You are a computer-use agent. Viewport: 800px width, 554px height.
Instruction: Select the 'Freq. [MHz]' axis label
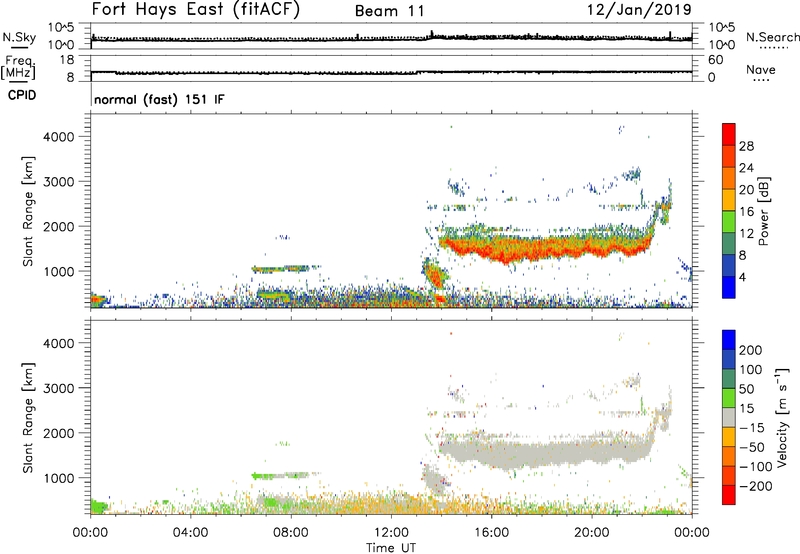point(18,67)
